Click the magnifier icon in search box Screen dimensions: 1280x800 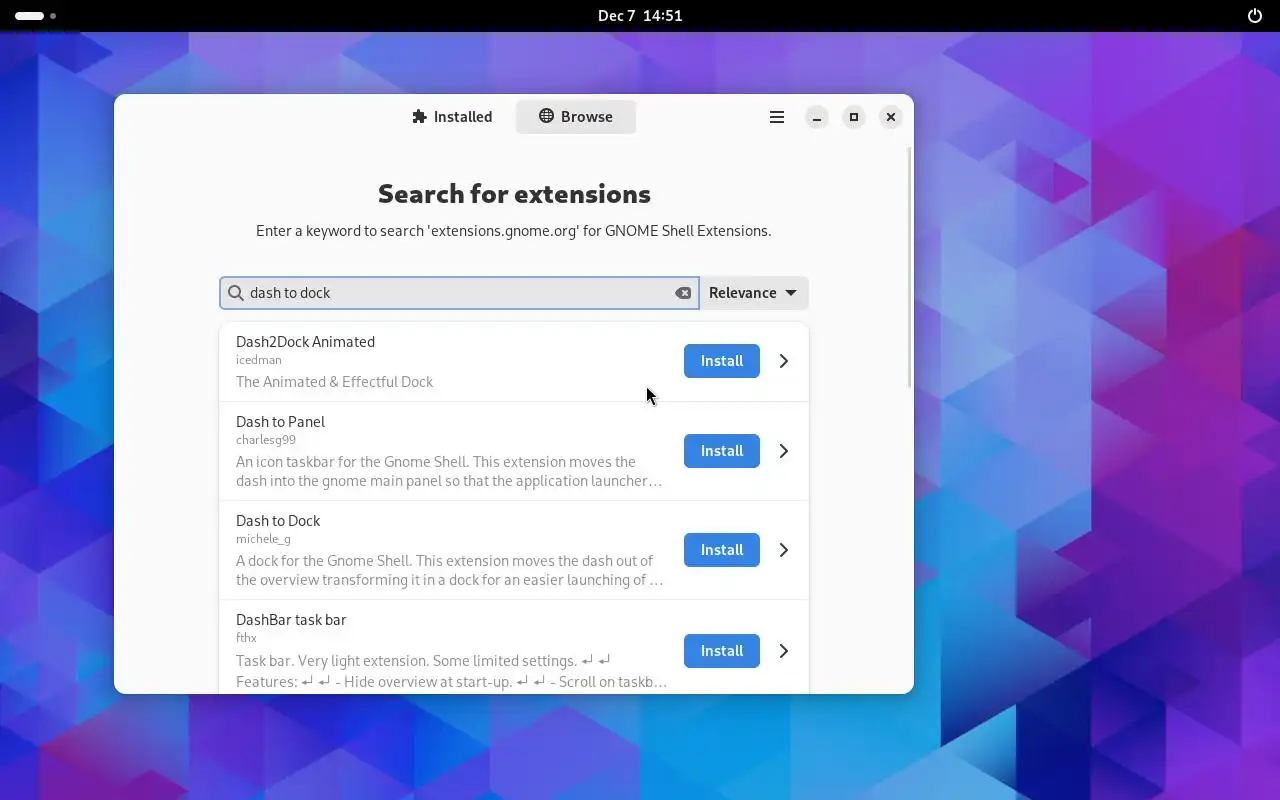coord(236,293)
